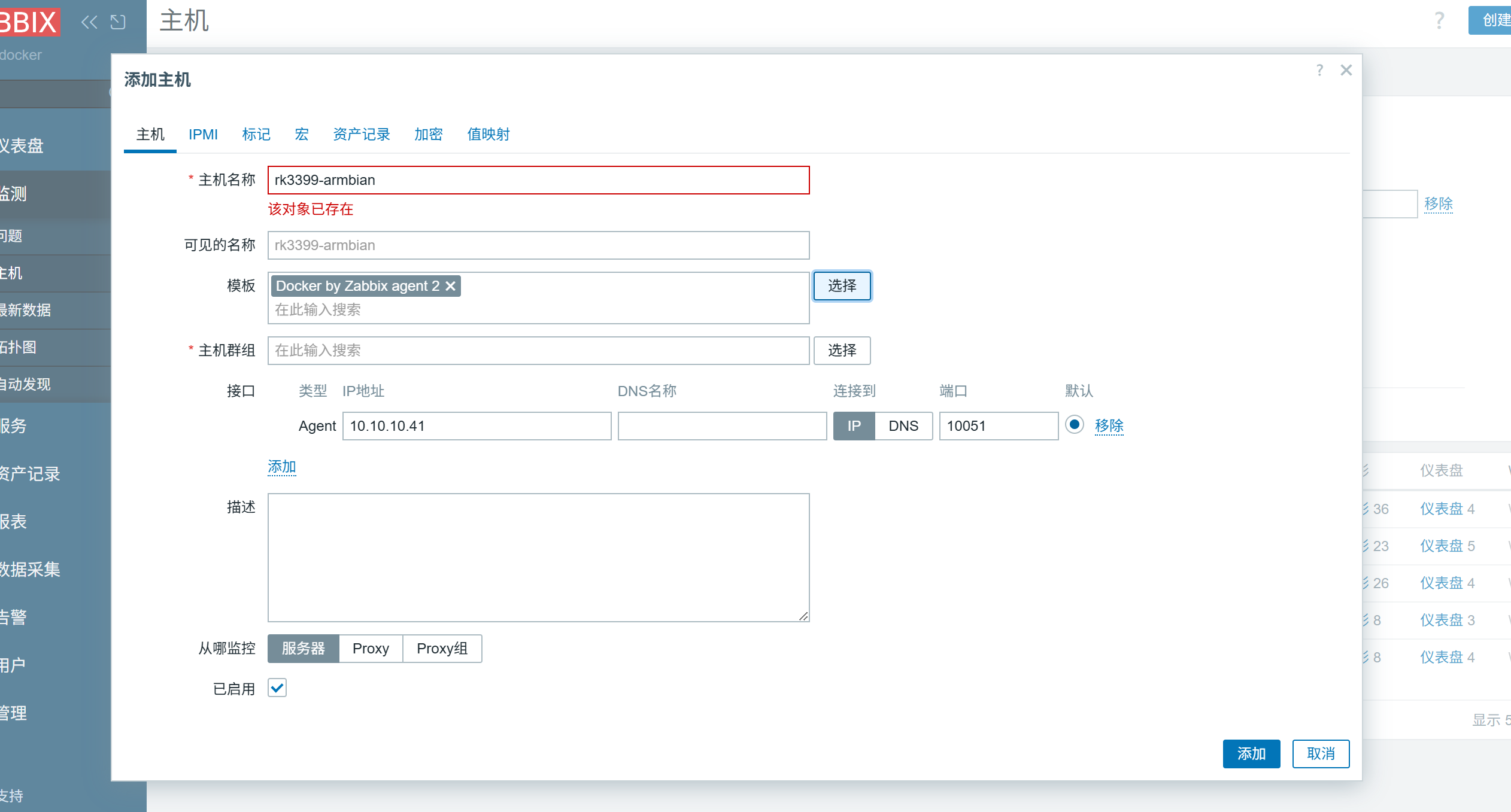1511x812 pixels.
Task: Collapse the sidebar with double-chevron icon
Action: click(x=89, y=23)
